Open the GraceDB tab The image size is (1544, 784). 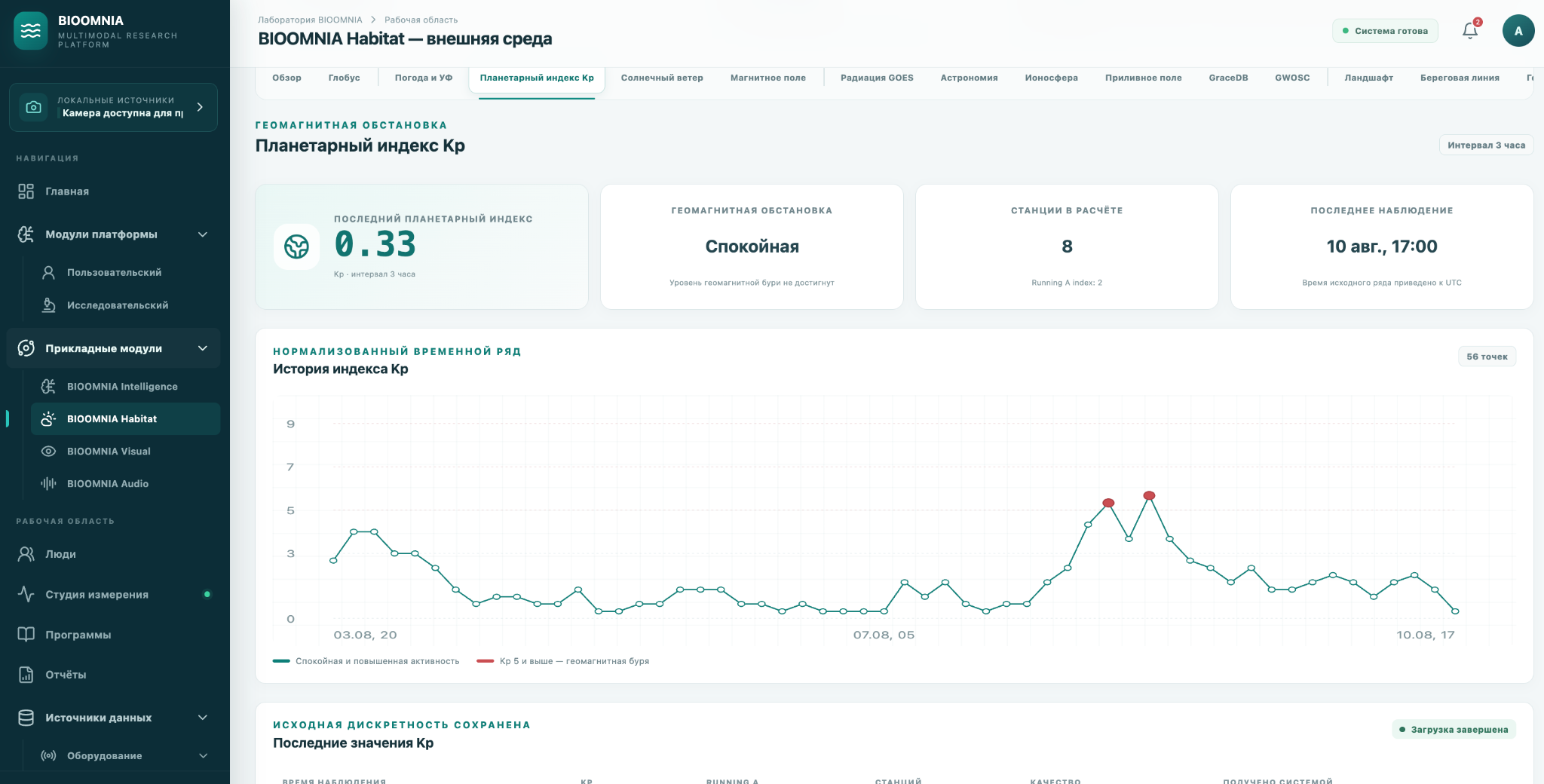point(1228,78)
